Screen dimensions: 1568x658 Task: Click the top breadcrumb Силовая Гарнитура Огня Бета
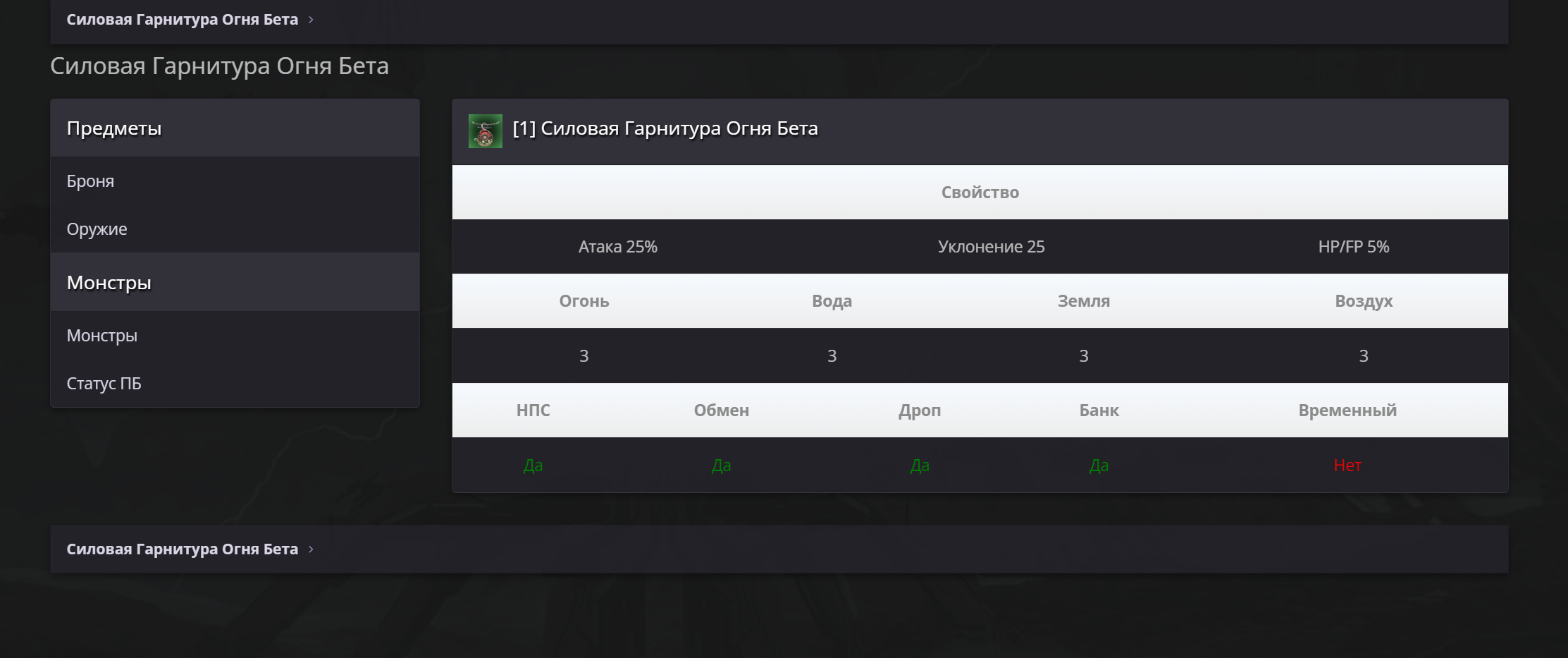183,20
